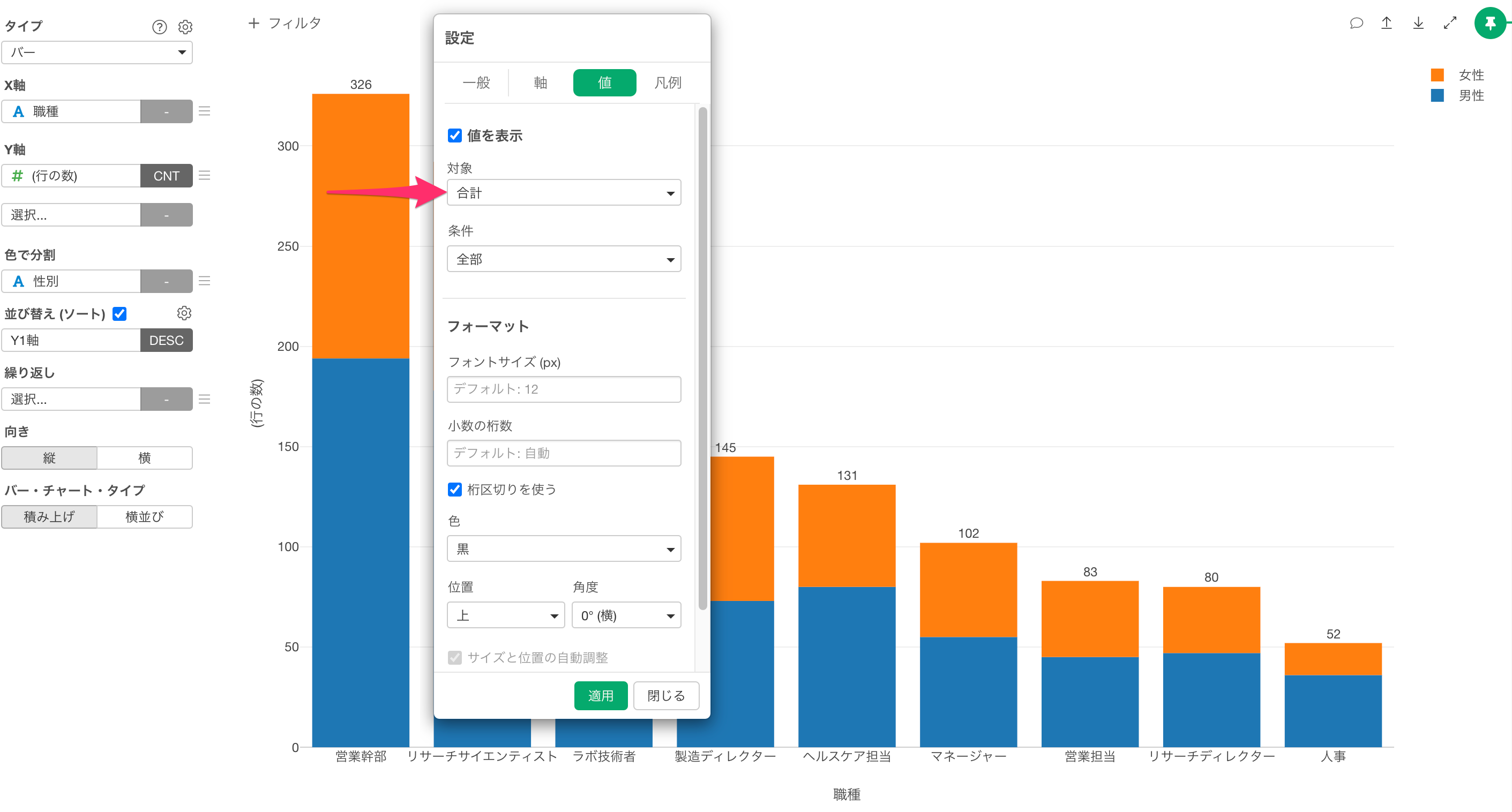Switch to the 一般 tab
Screen dimensions: 1512x812
click(x=476, y=82)
